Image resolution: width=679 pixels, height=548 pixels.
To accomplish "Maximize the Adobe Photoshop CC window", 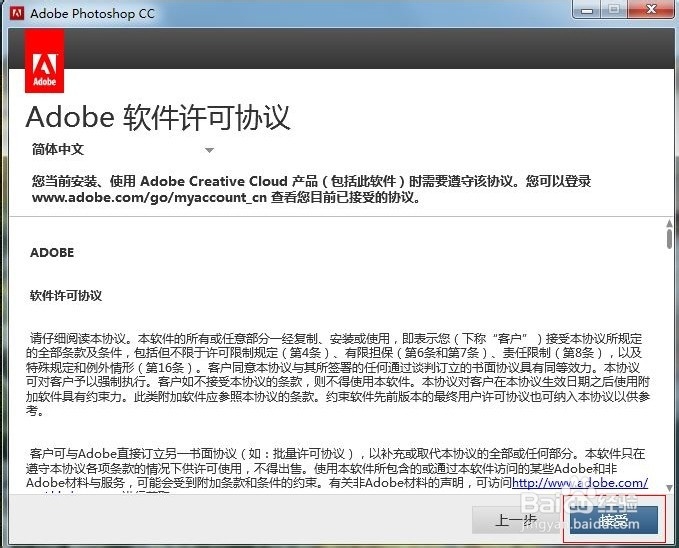I will (x=614, y=10).
